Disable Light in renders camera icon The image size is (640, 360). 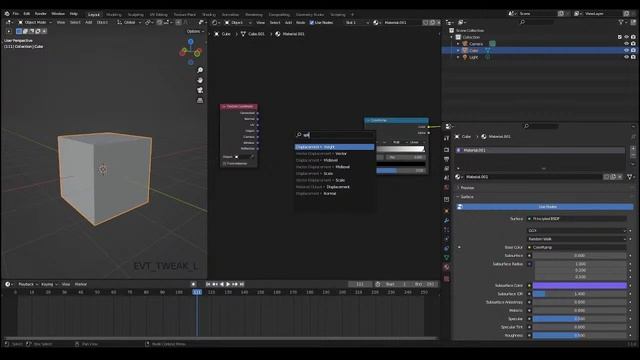(633, 57)
